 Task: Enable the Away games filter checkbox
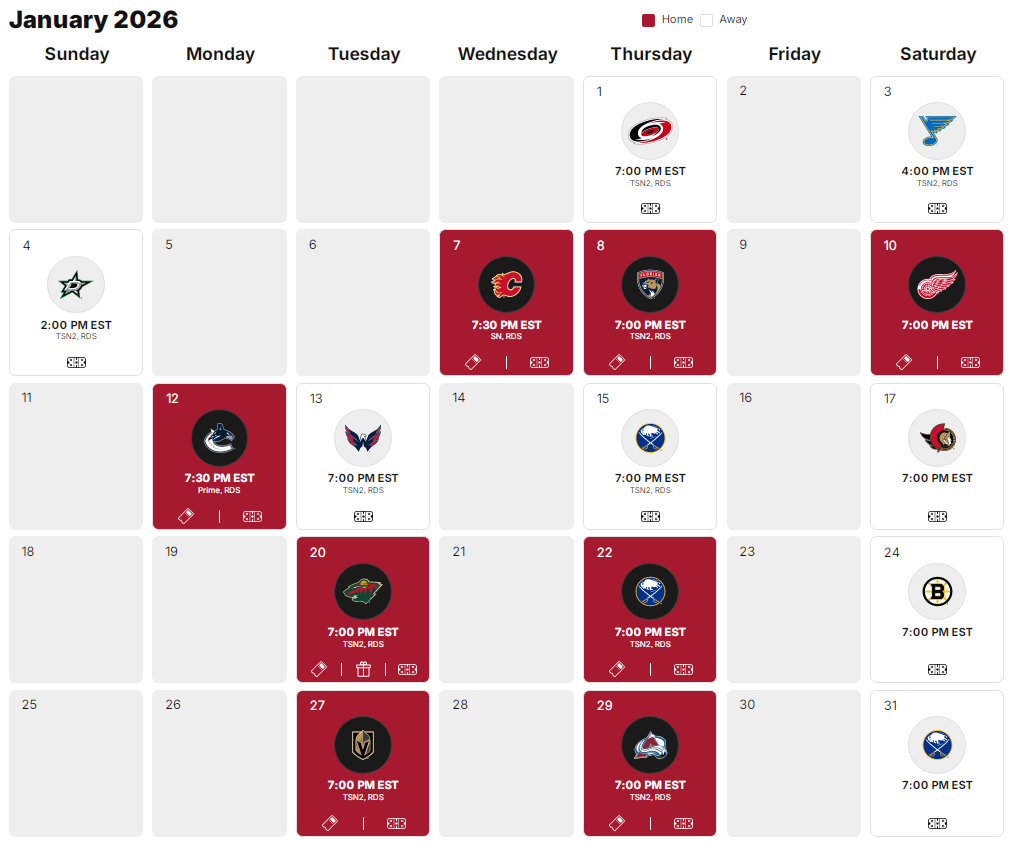pos(707,19)
